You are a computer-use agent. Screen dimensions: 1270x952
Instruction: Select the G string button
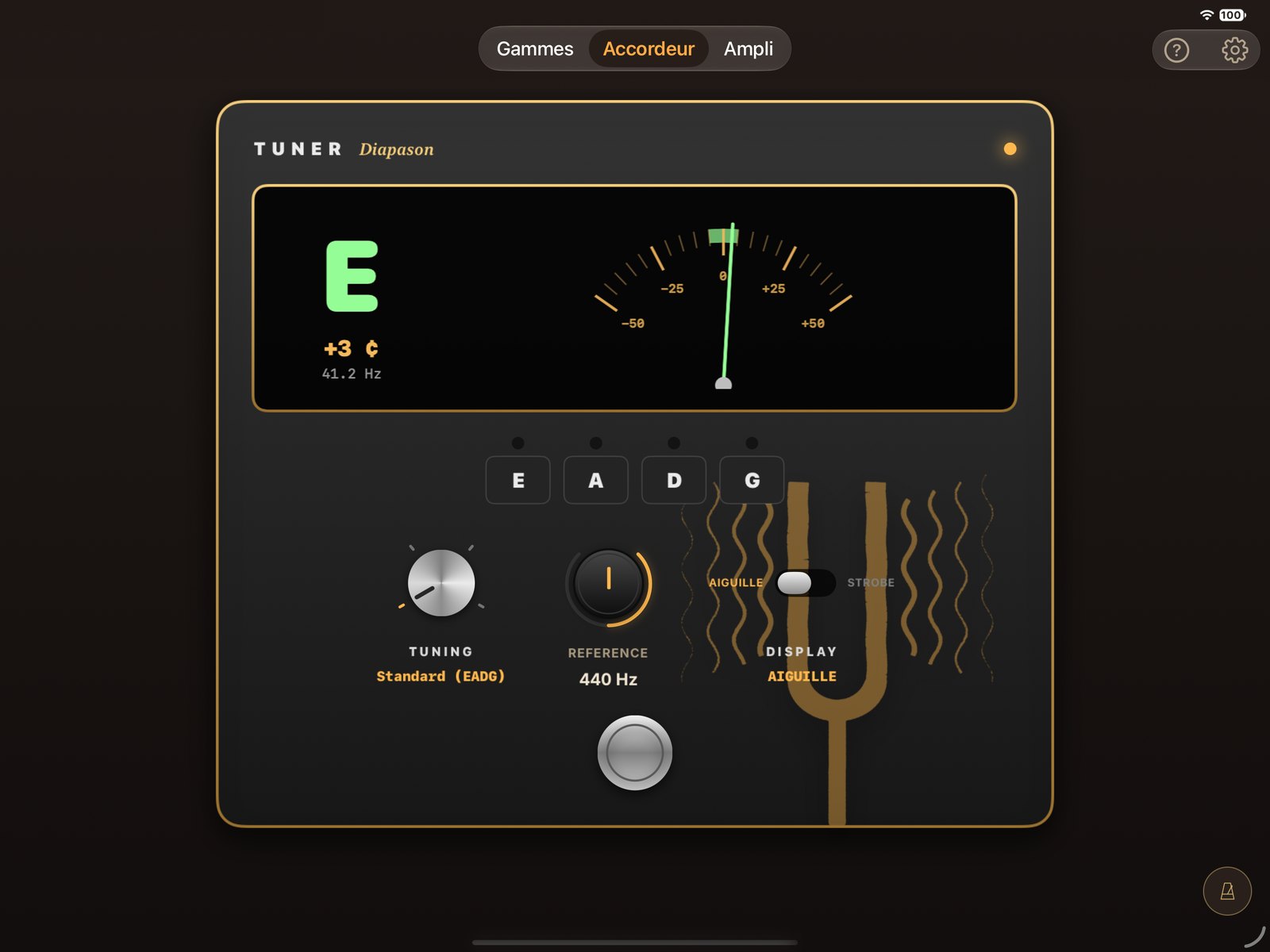(x=752, y=480)
